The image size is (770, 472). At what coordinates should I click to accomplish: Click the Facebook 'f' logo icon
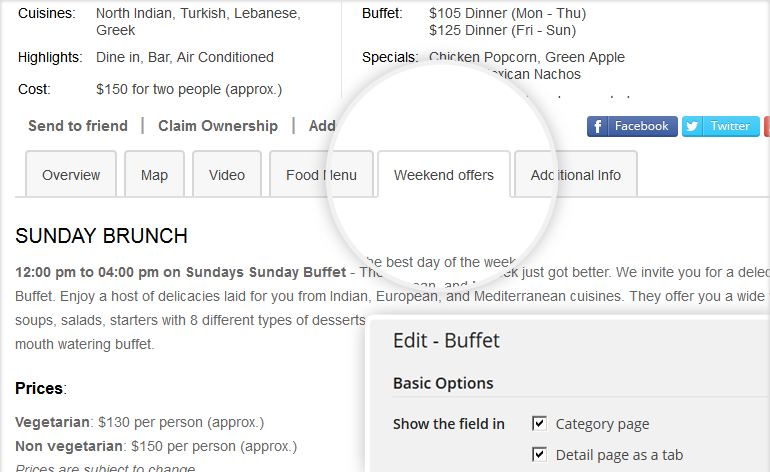tap(597, 126)
